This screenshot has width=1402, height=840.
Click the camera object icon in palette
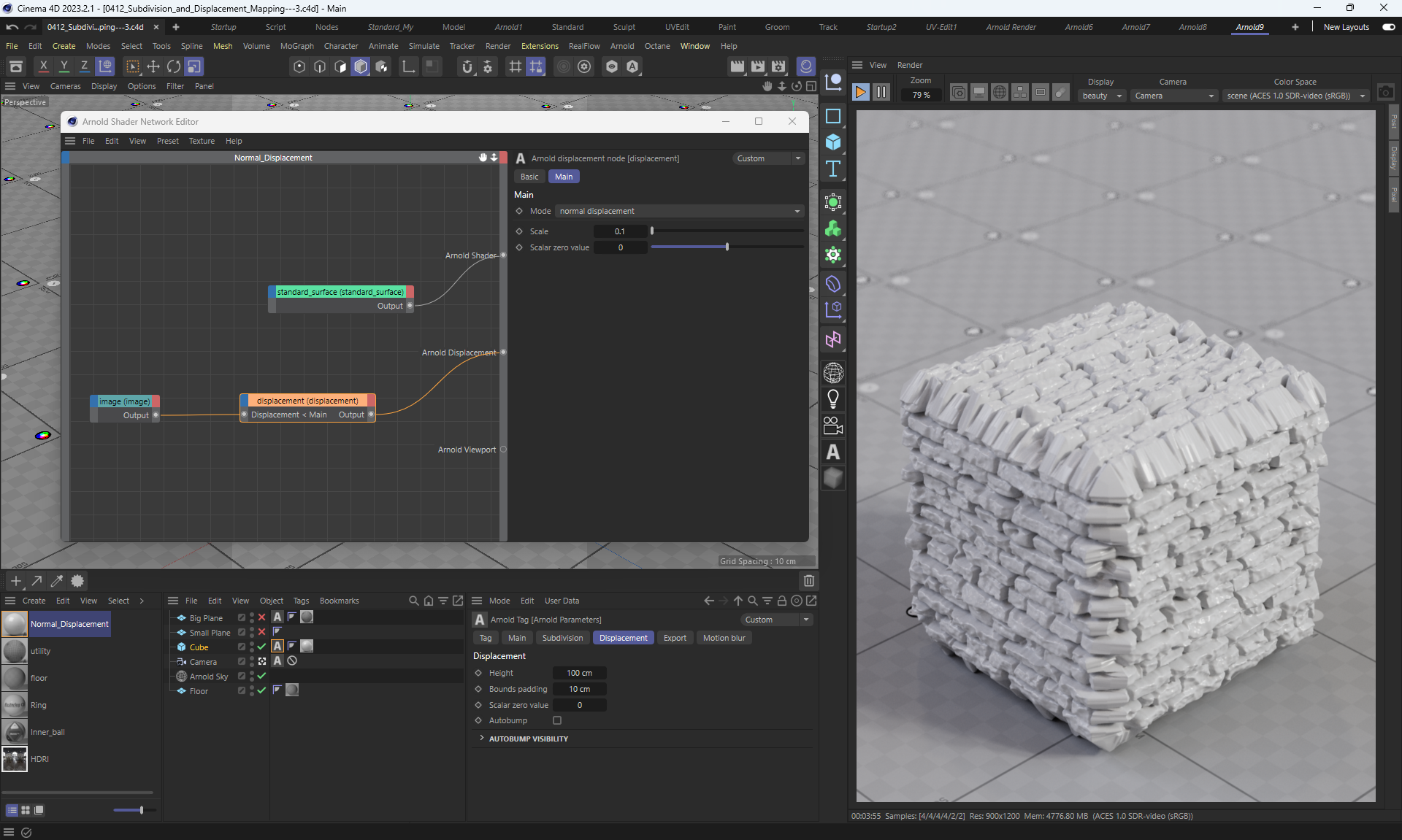[x=833, y=425]
